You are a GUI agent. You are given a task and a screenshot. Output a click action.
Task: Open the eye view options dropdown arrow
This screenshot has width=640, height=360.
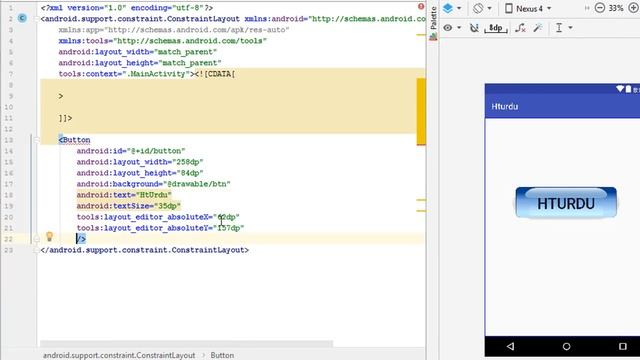(x=459, y=28)
